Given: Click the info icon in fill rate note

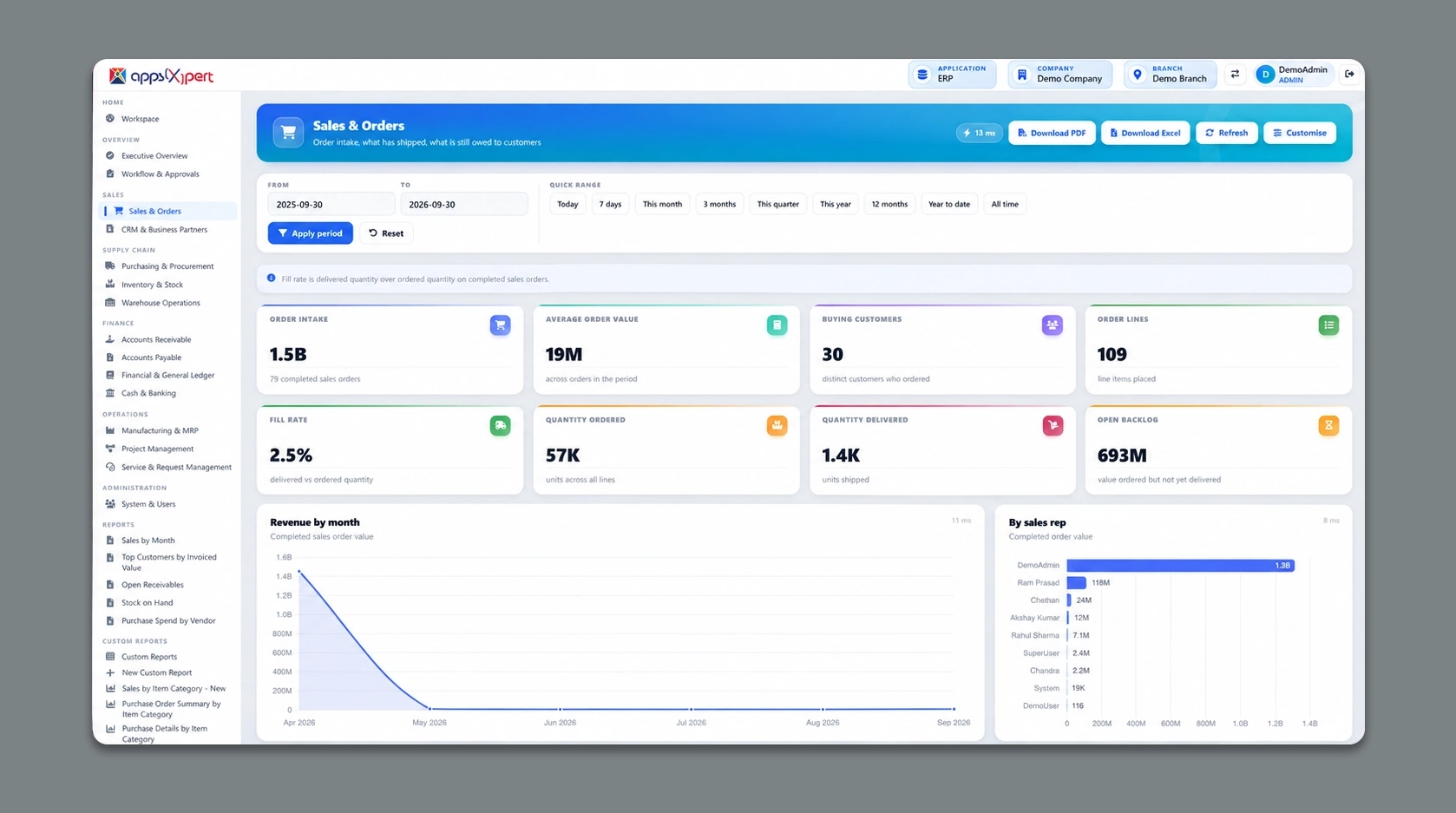Looking at the screenshot, I should [272, 279].
